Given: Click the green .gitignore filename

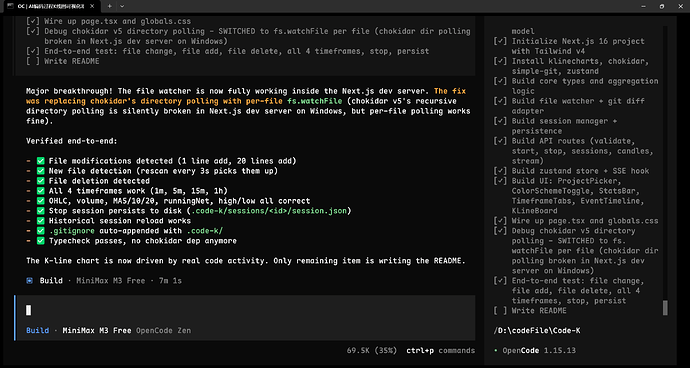Looking at the screenshot, I should 72,231.
